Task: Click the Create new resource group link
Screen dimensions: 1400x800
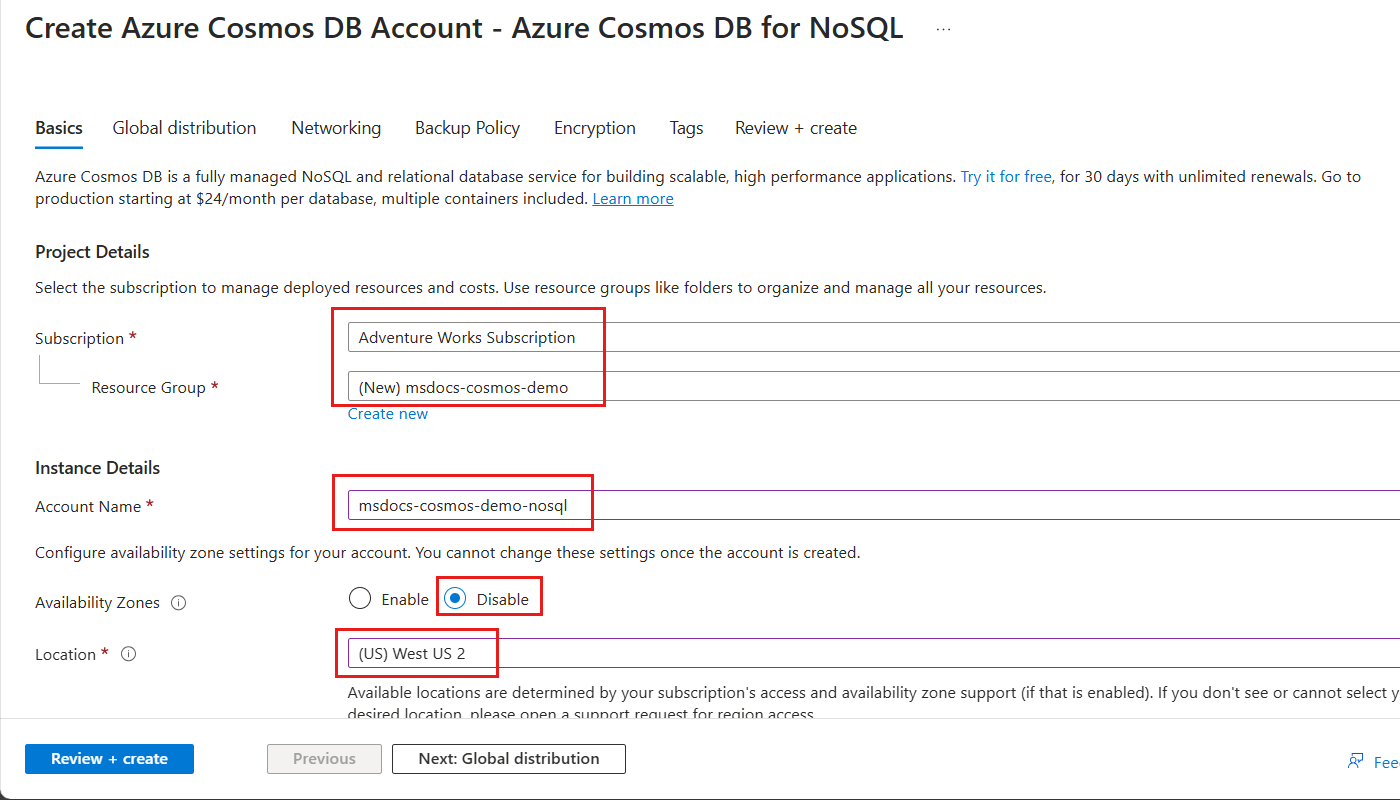Action: [x=387, y=413]
